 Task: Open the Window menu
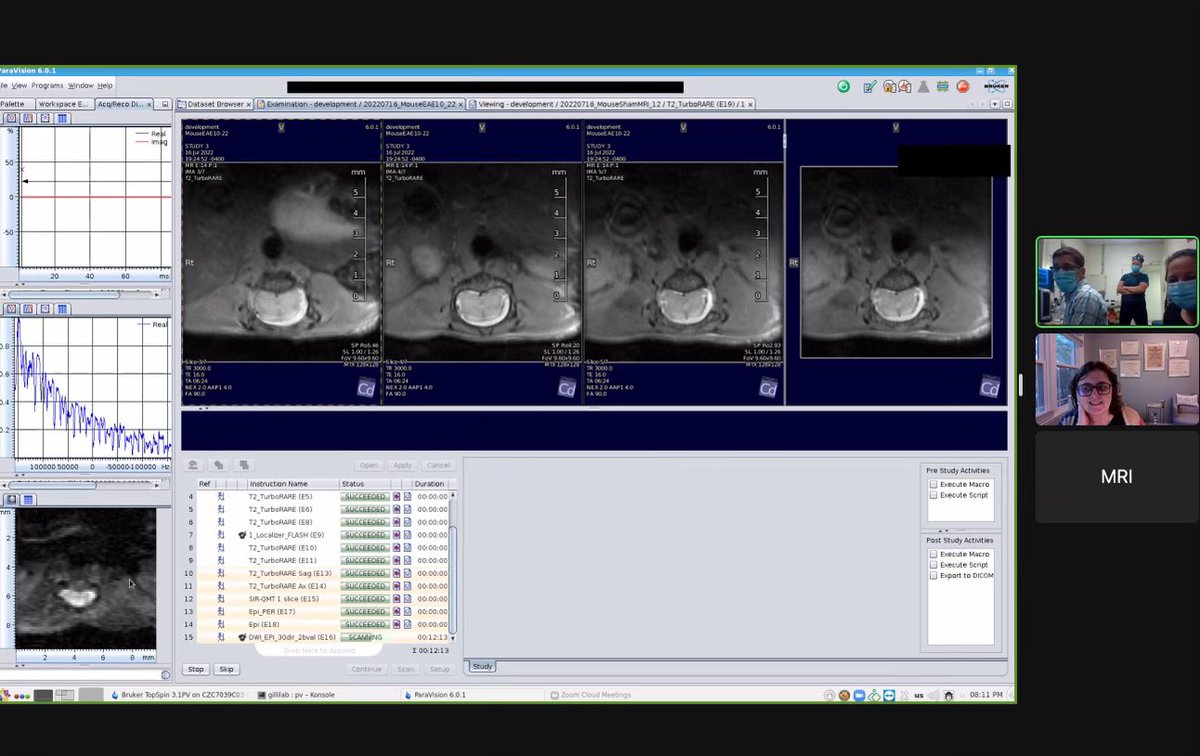pyautogui.click(x=81, y=85)
